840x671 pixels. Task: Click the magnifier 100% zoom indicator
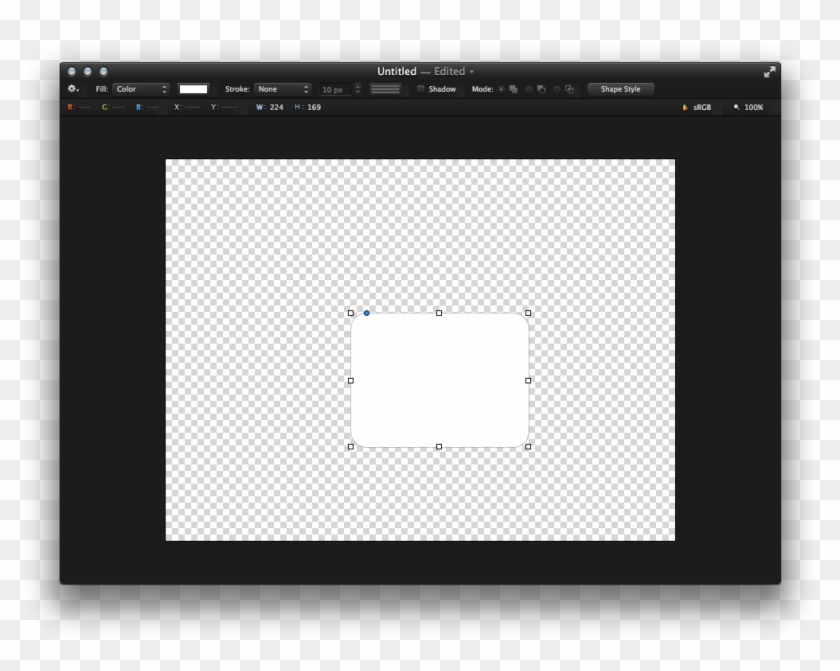click(x=750, y=106)
